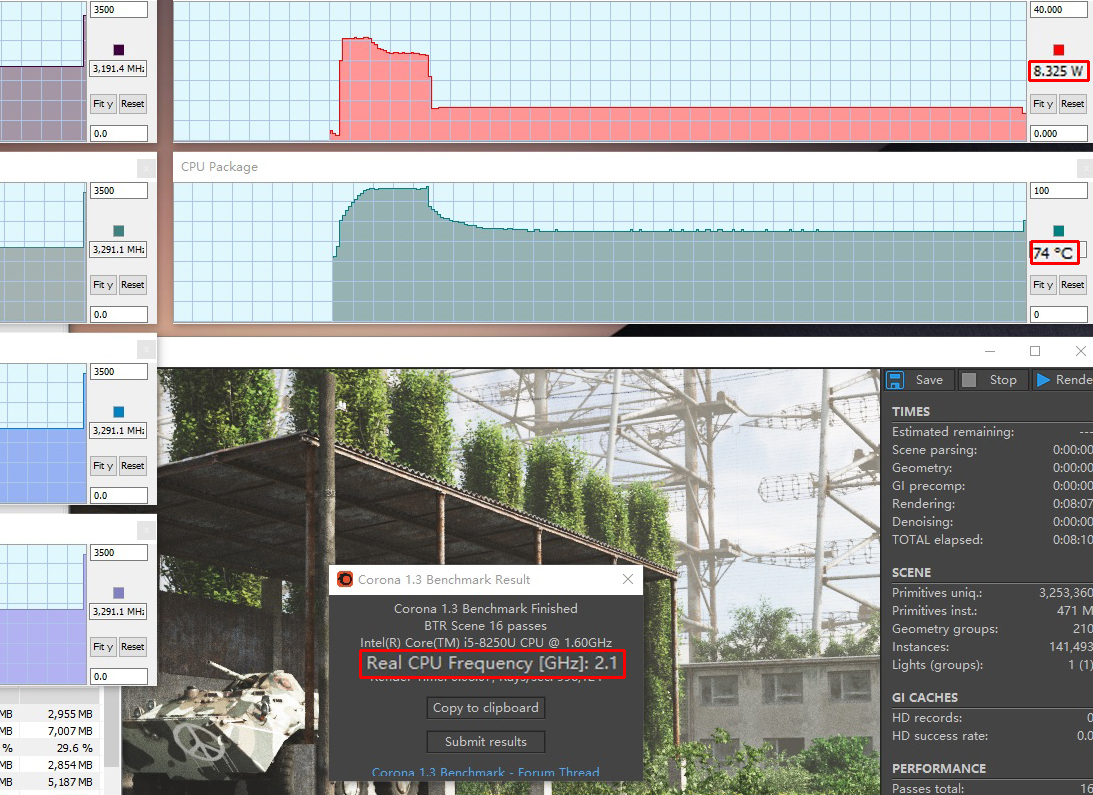1093x795 pixels.
Task: Click the 3,191.4 MHz value readout
Action: [x=119, y=68]
